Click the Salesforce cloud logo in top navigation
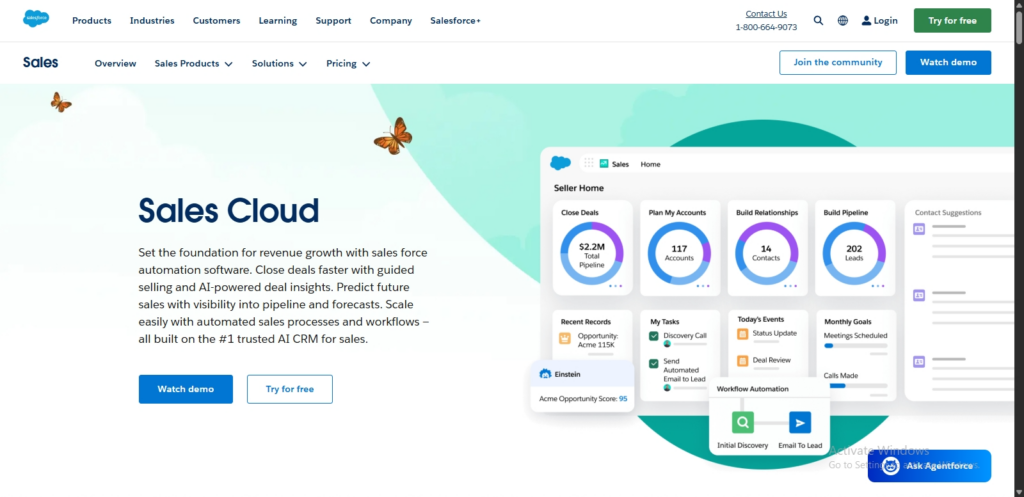 (x=36, y=20)
